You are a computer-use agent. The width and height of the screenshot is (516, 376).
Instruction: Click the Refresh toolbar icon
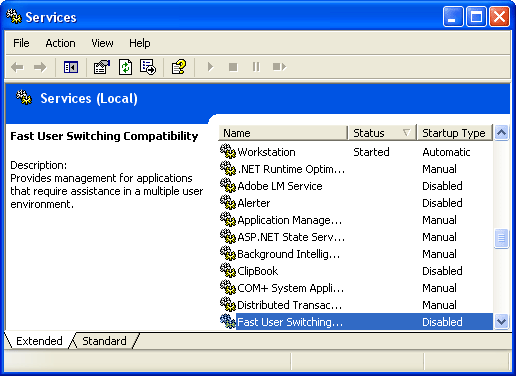click(125, 67)
